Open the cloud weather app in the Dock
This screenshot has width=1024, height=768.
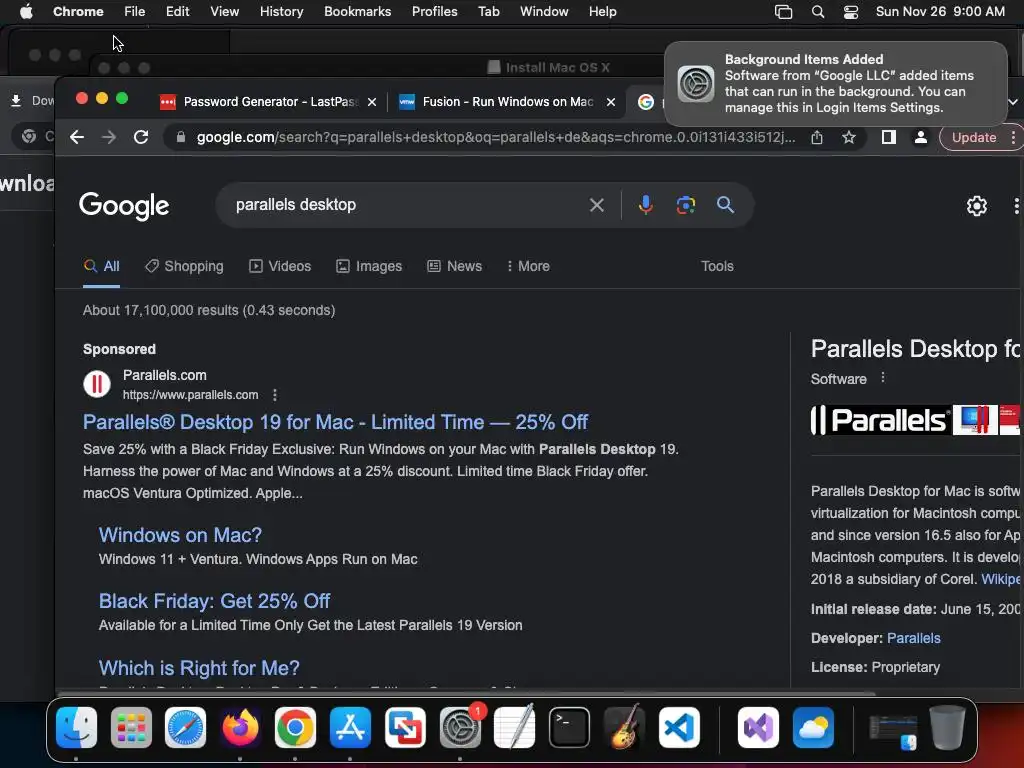(813, 728)
